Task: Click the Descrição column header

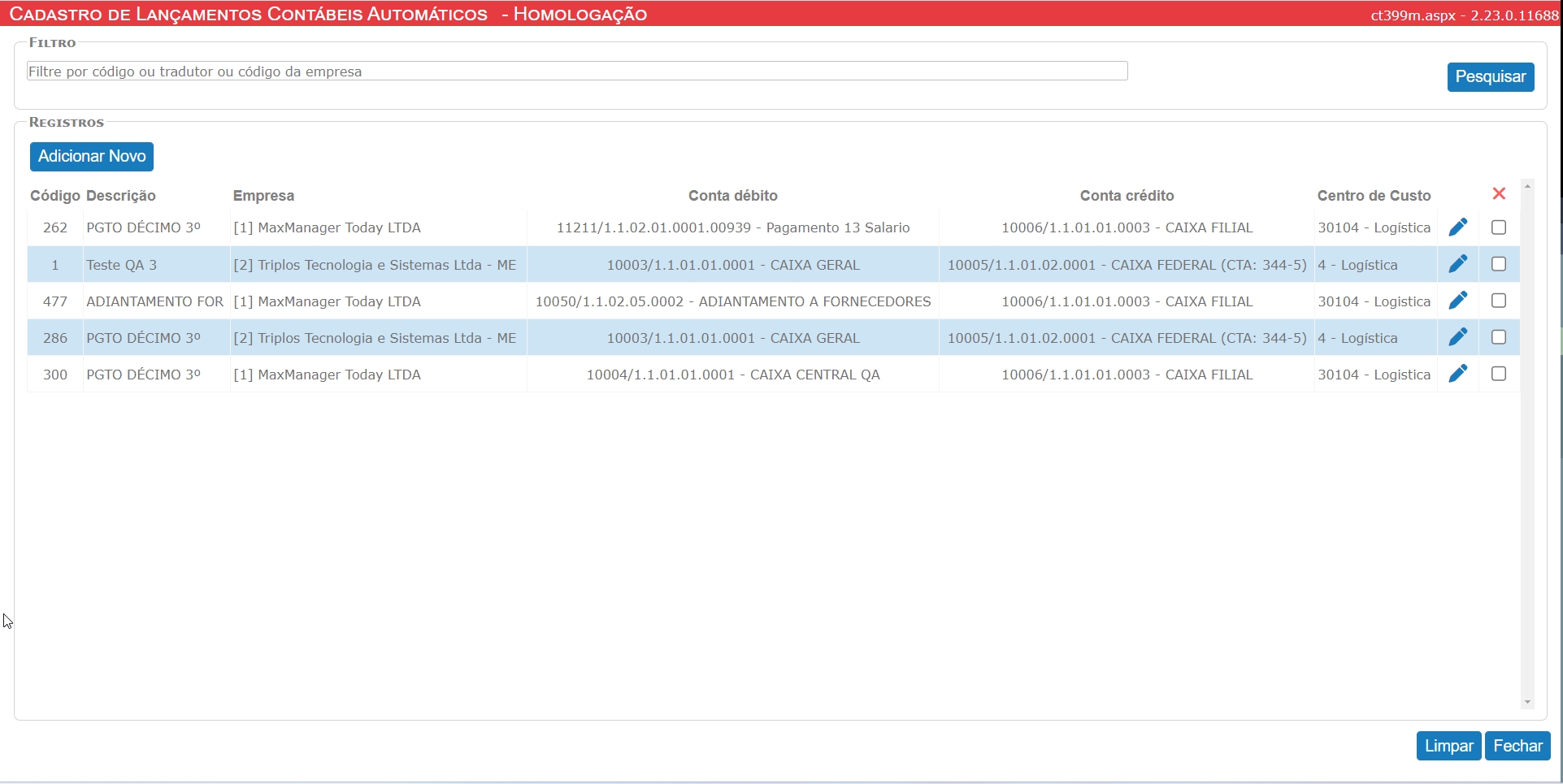Action: tap(121, 196)
